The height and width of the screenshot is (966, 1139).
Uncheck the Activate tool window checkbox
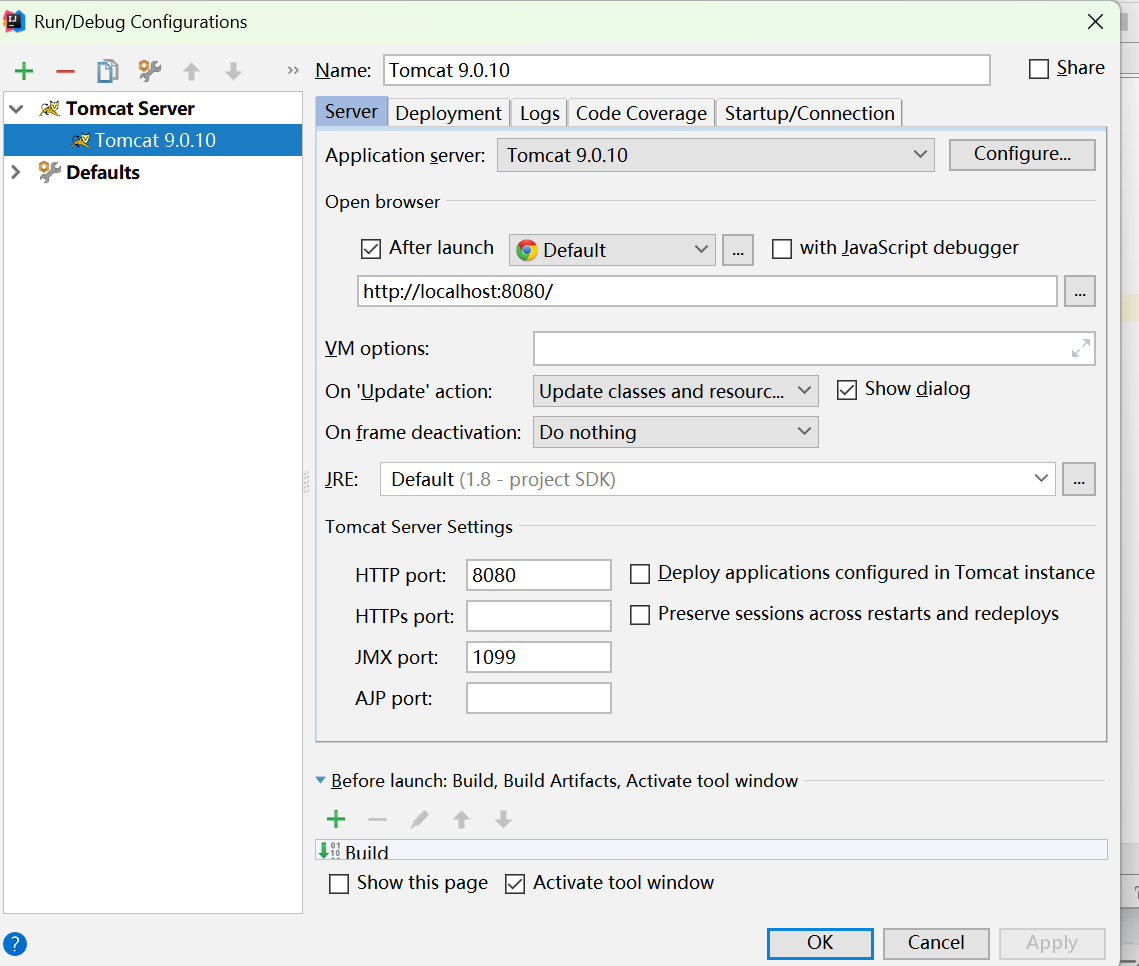515,884
